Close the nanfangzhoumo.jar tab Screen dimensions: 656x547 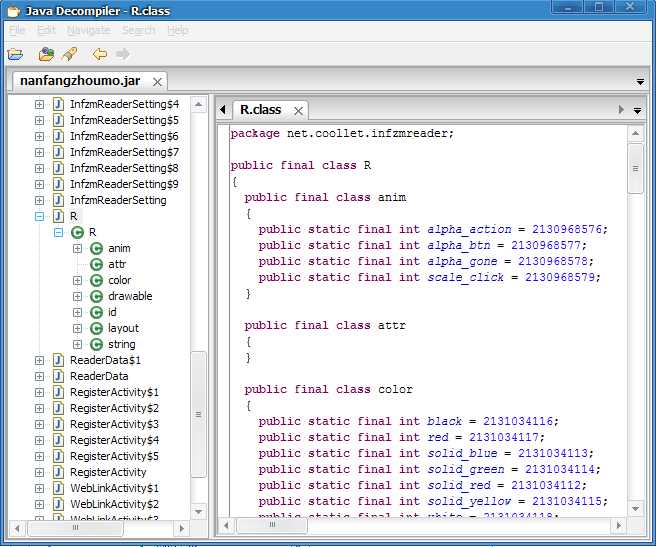click(x=157, y=82)
